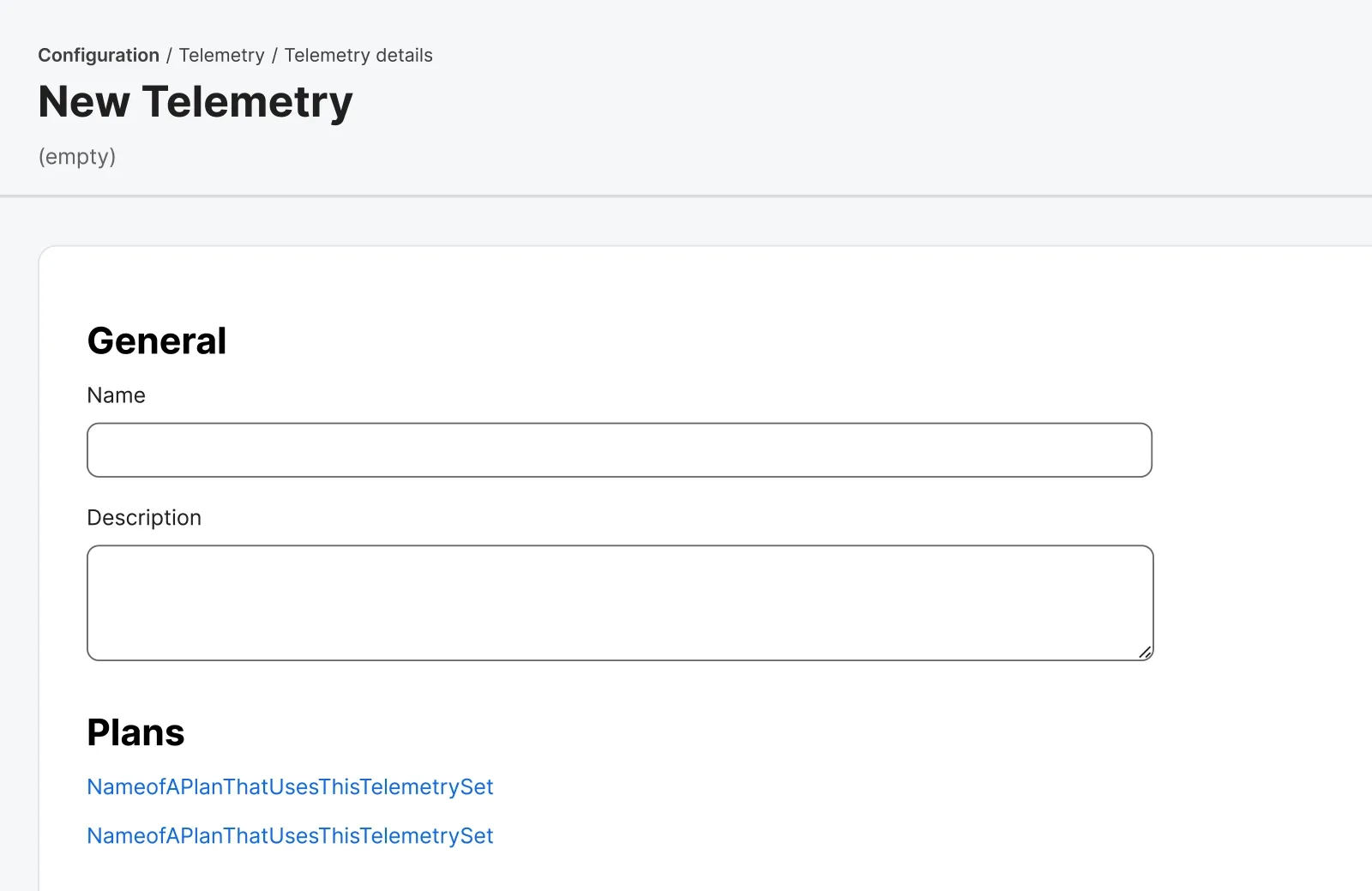Open the second NameofAPlanThatUsesThisTelemetrySet link
This screenshot has width=1372, height=891.
[290, 836]
